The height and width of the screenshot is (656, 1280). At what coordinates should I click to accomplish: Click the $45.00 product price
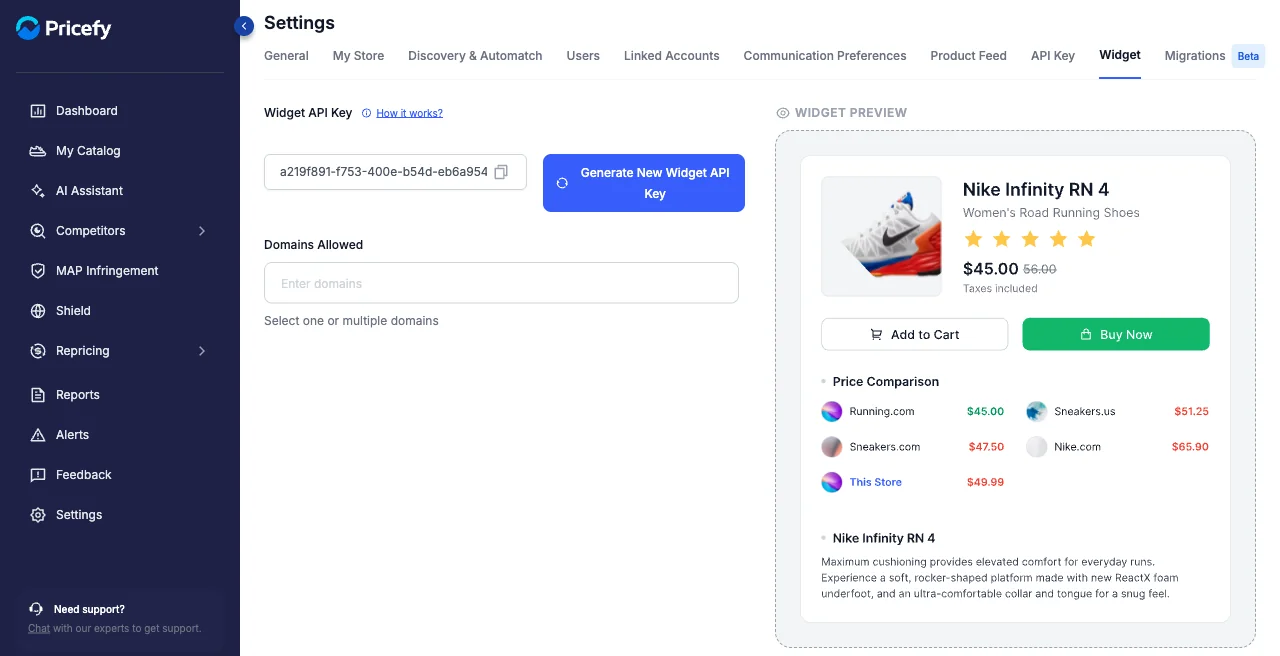coord(990,268)
